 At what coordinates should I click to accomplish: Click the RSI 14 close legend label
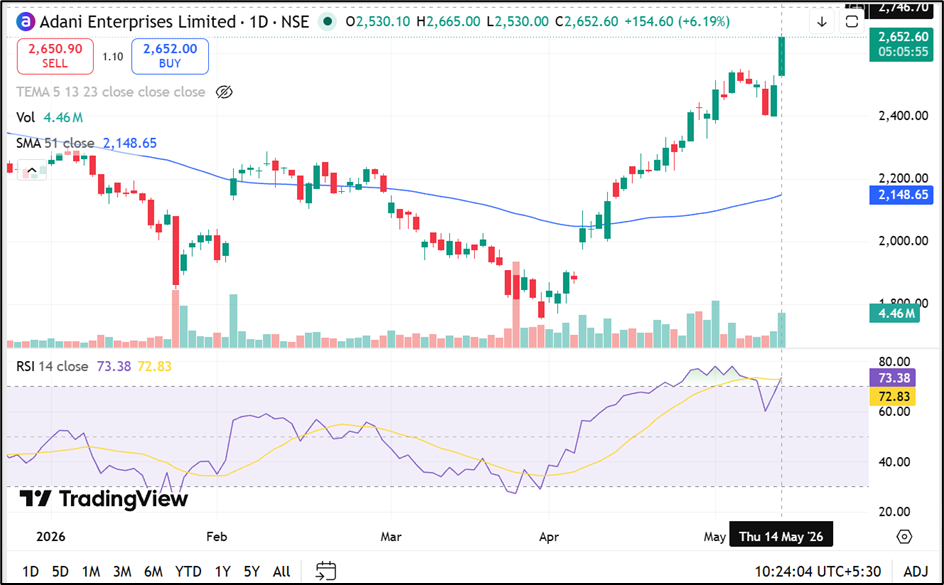coord(52,366)
